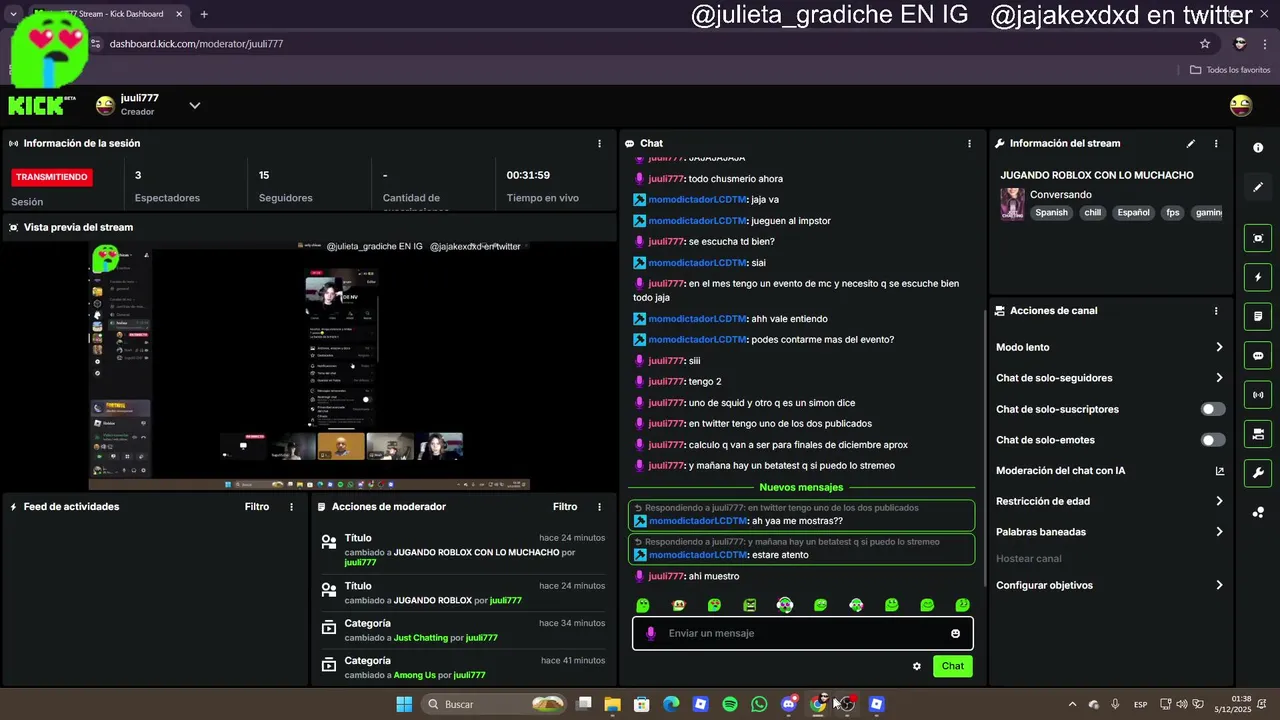
Task: Open a new browser tab
Action: (204, 14)
